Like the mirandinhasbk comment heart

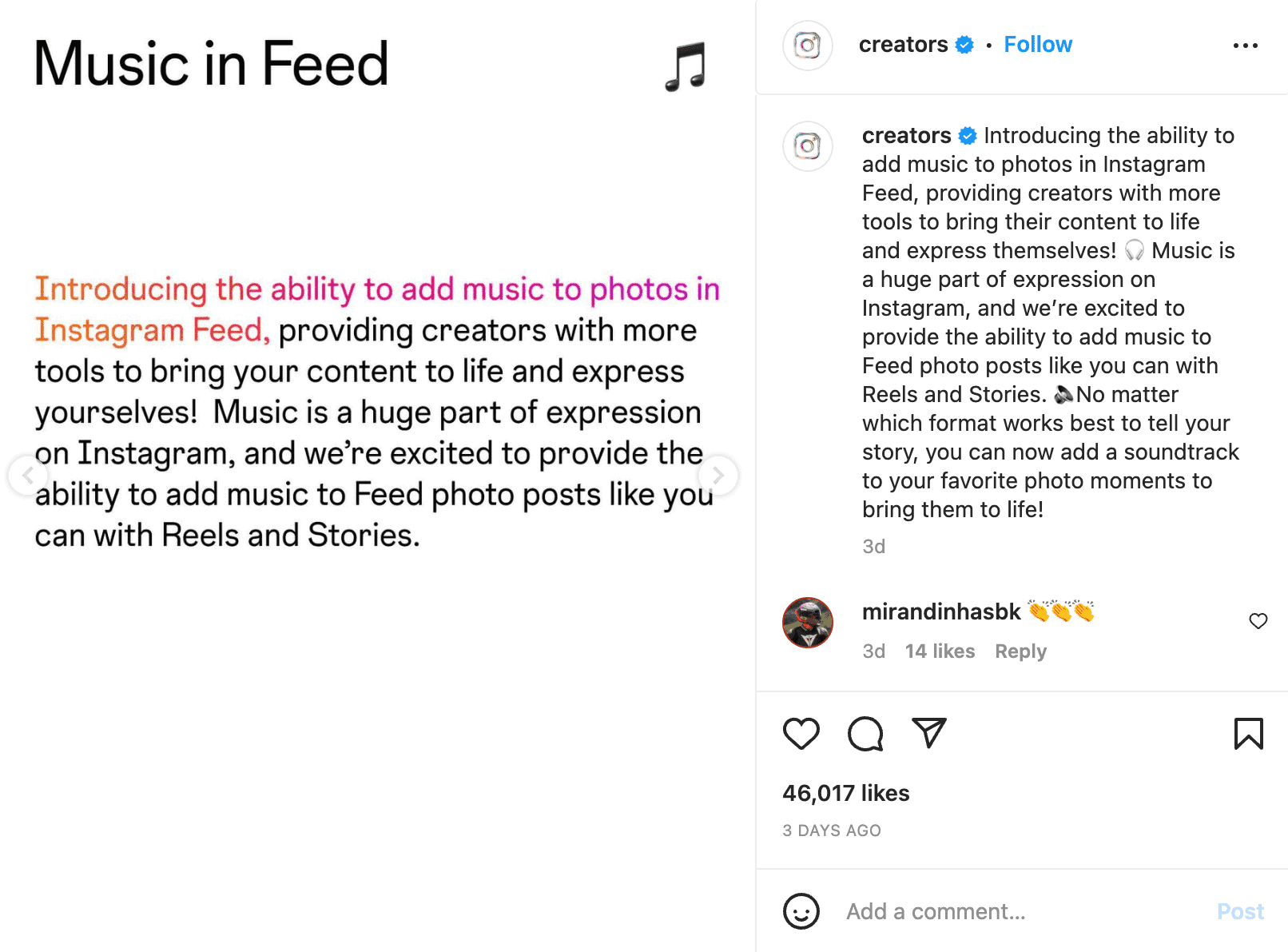[1258, 621]
